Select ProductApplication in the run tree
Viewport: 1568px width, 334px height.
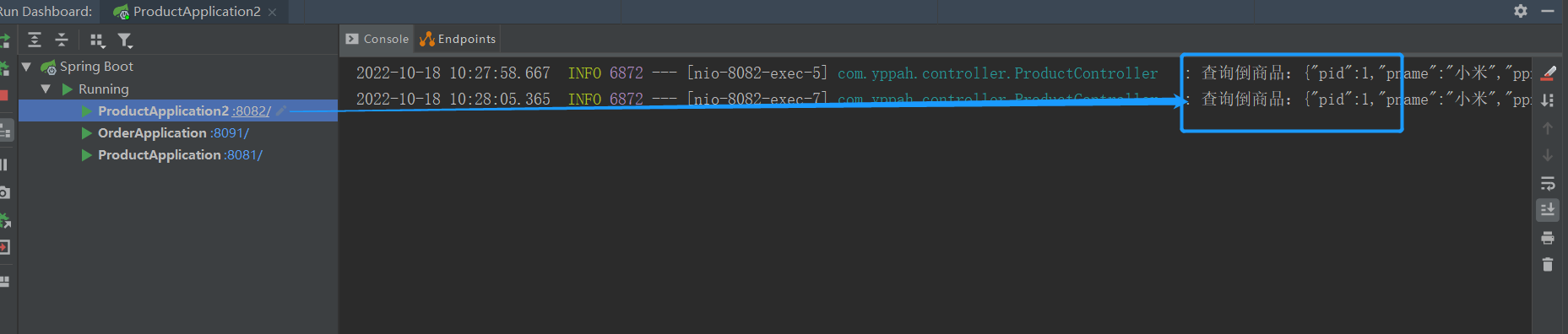click(x=160, y=154)
